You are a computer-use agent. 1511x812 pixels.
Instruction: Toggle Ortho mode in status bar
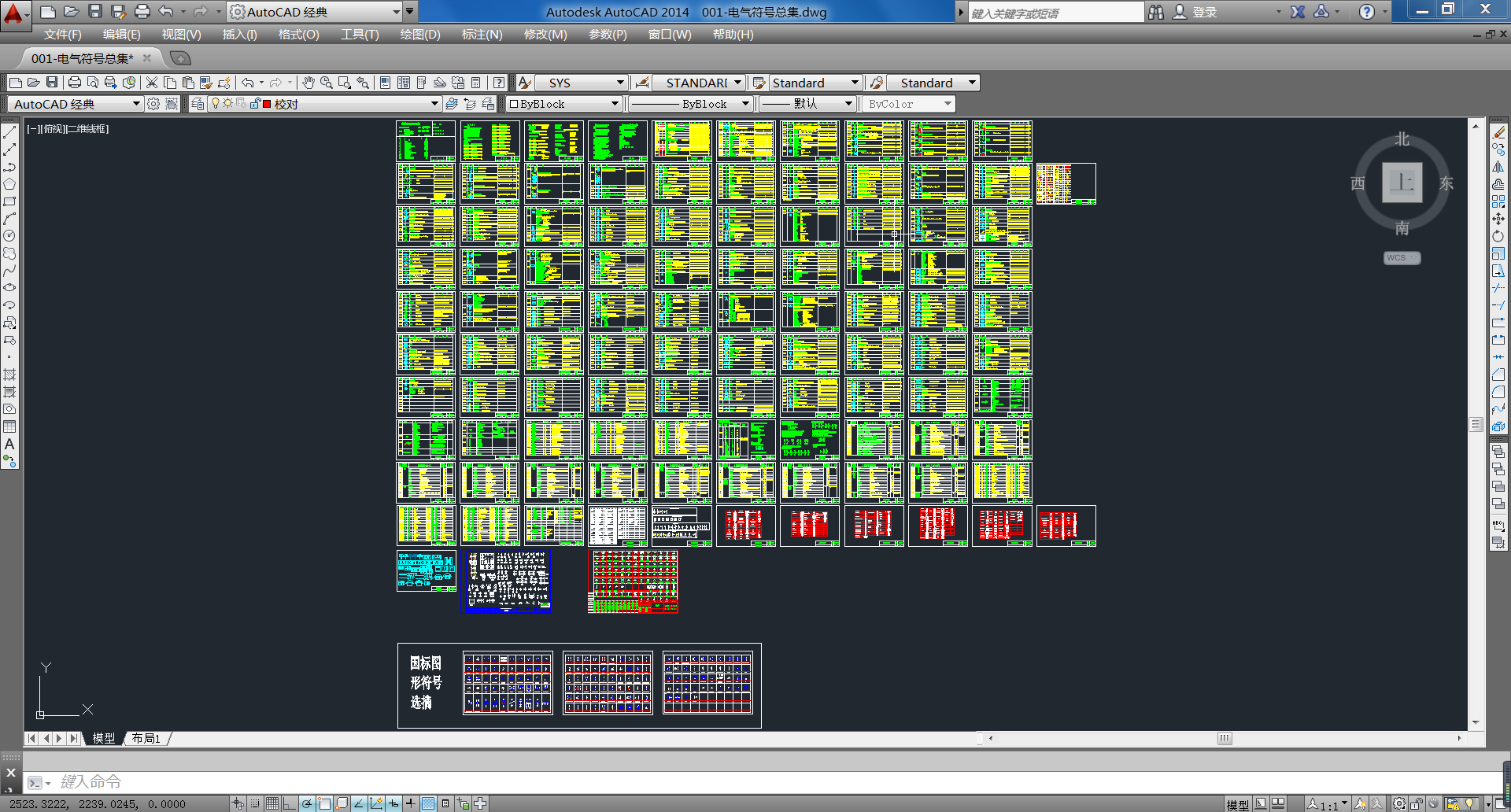(x=290, y=803)
